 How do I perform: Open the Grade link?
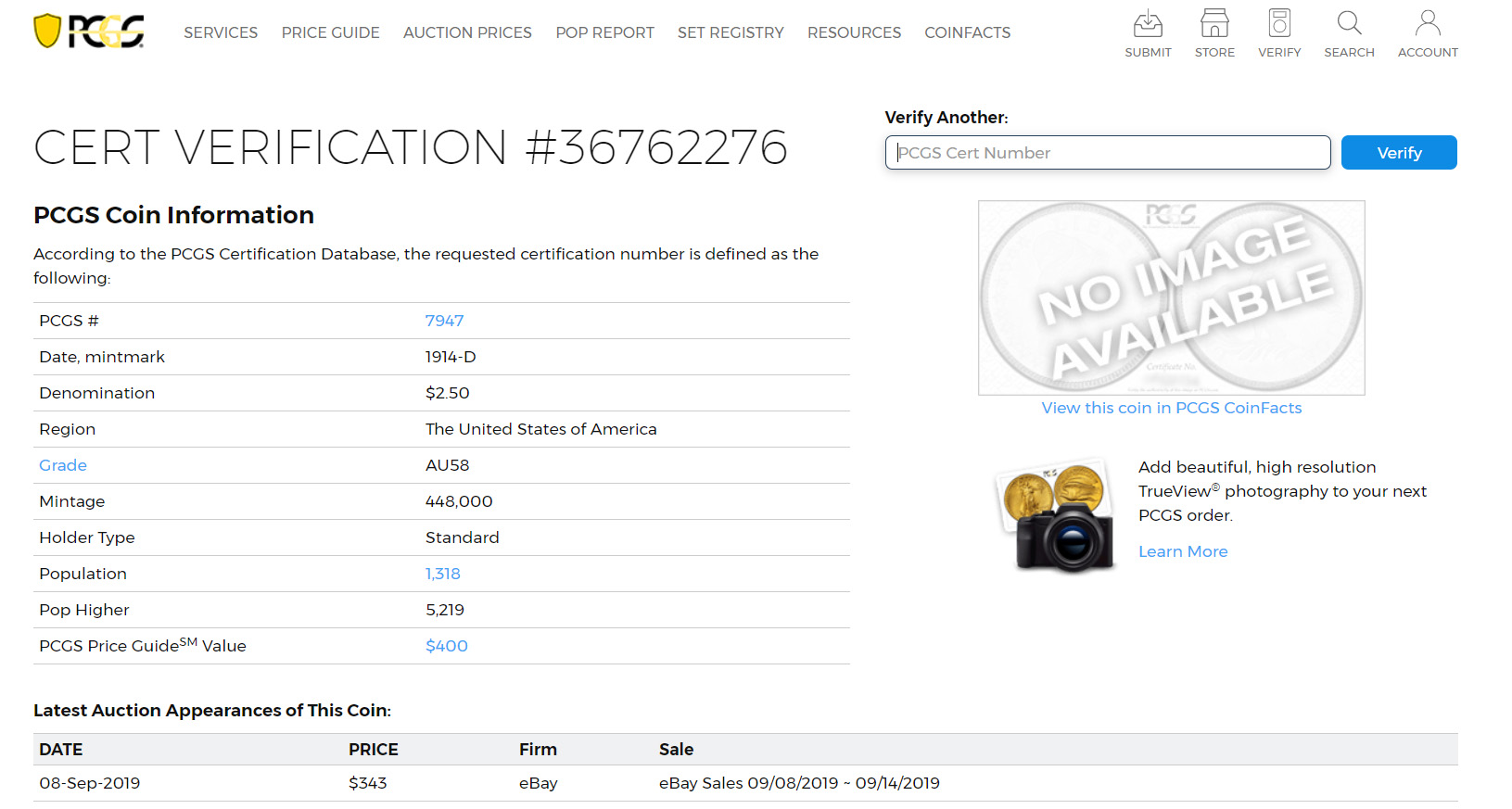point(63,465)
